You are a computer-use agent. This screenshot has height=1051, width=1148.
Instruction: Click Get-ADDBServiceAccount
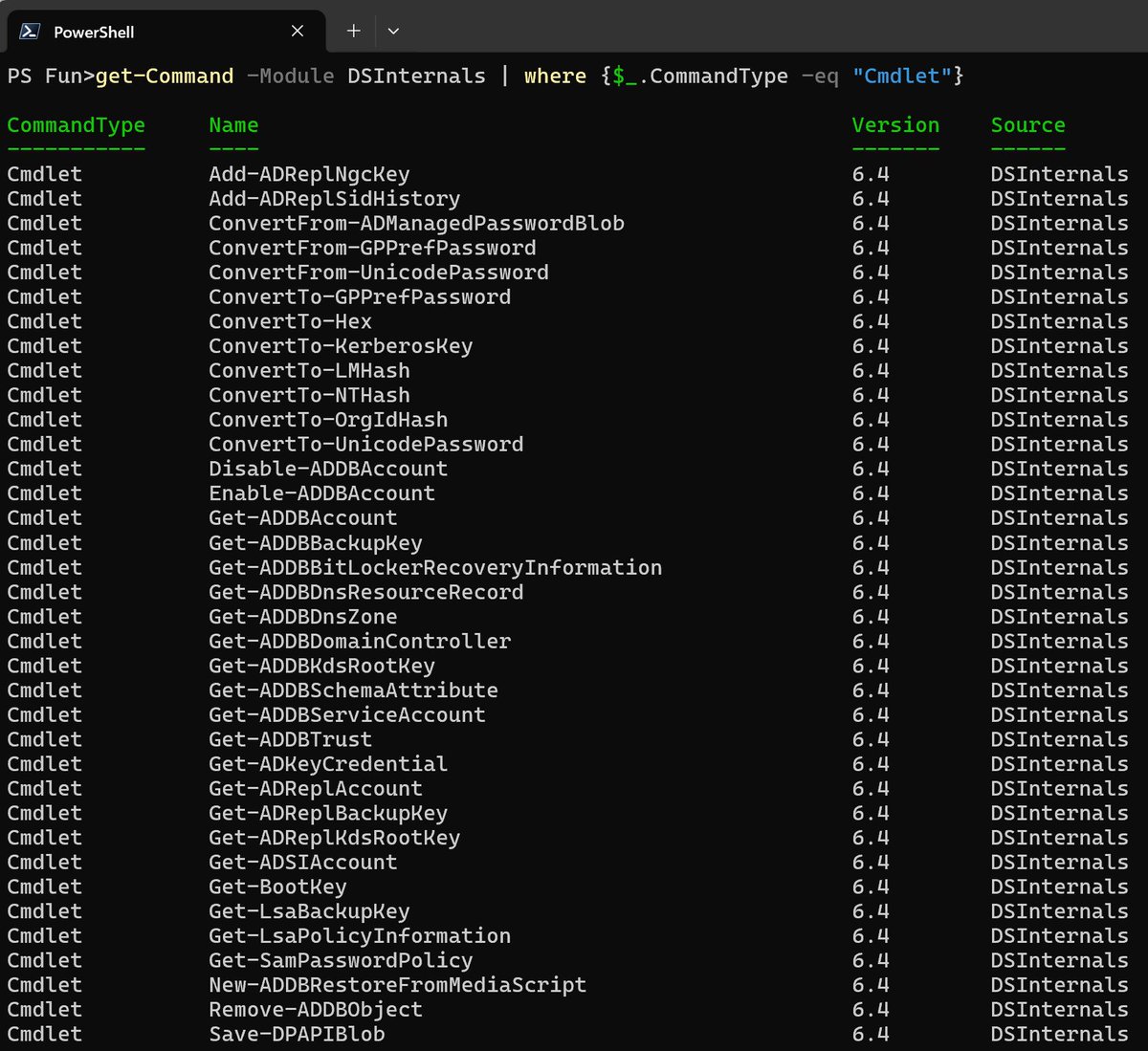(347, 714)
